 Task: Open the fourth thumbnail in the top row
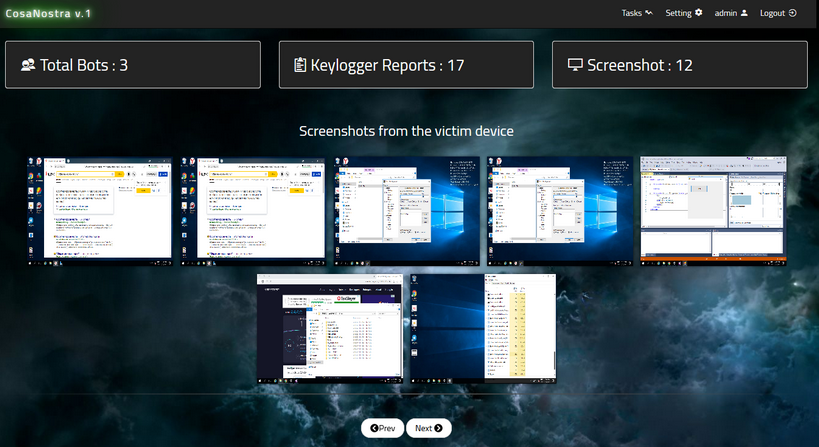pyautogui.click(x=560, y=210)
